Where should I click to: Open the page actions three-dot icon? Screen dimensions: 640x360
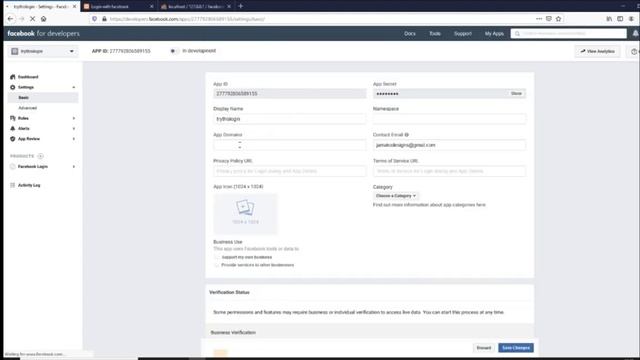[x=539, y=19]
